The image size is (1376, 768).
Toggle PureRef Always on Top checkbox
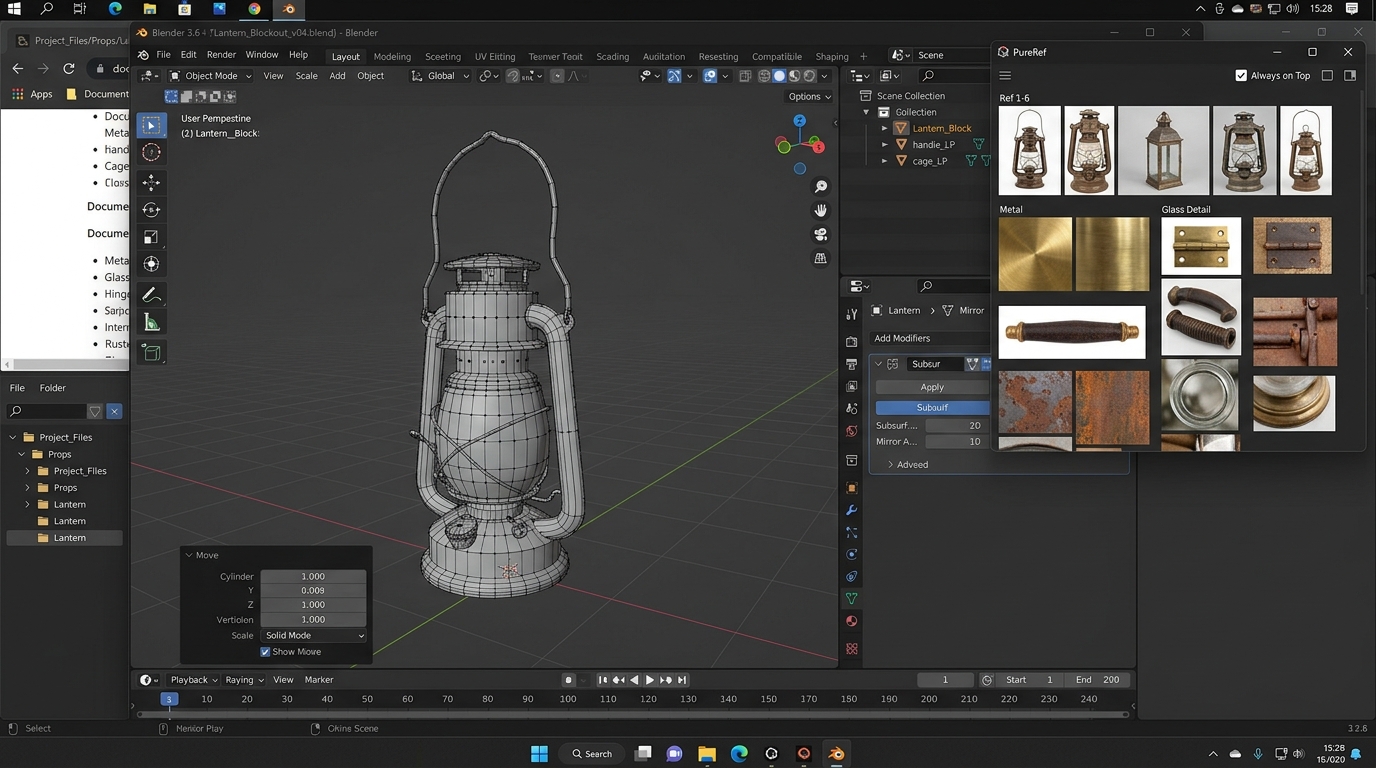[x=1241, y=76]
